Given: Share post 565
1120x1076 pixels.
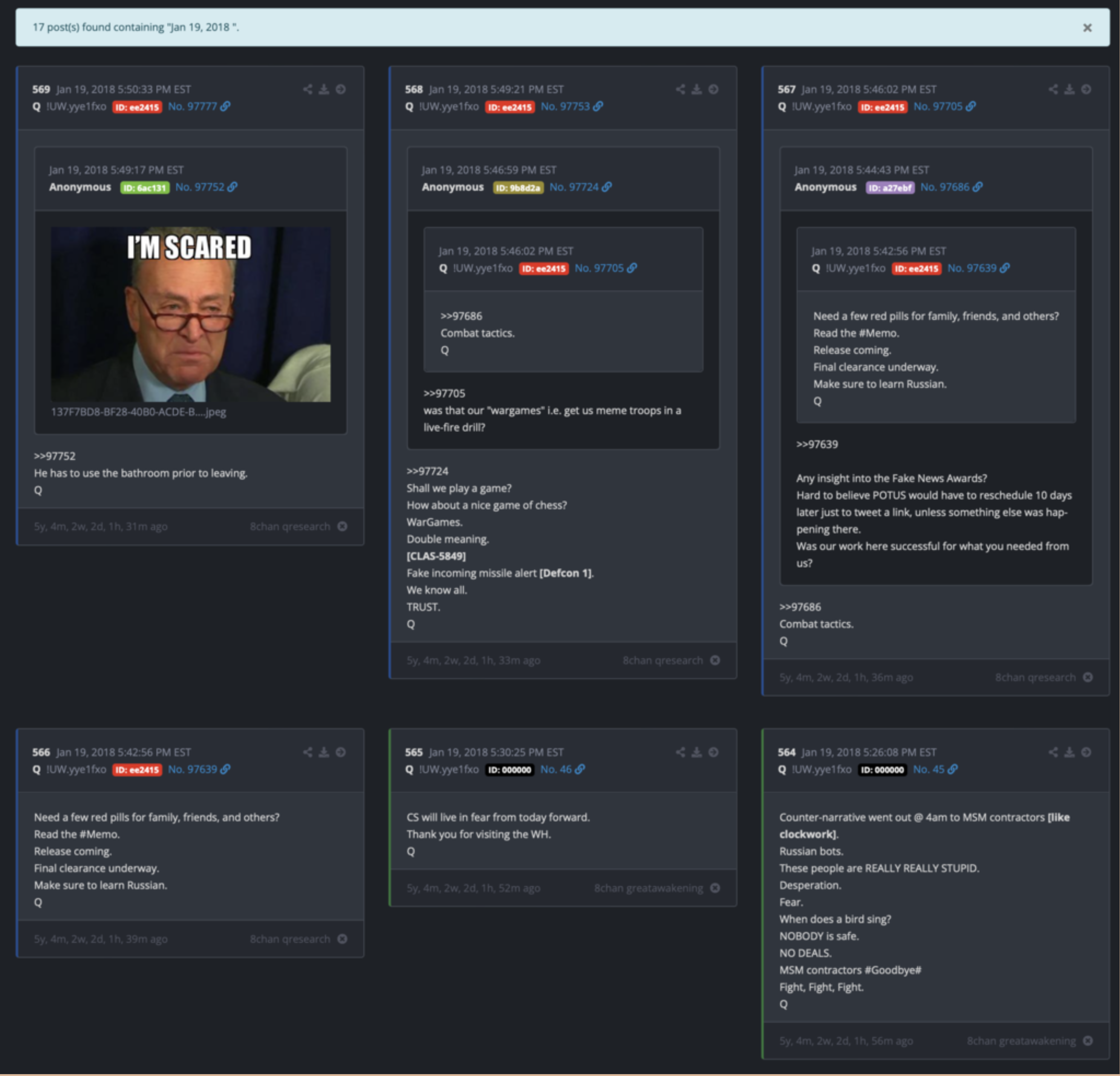Looking at the screenshot, I should (680, 752).
